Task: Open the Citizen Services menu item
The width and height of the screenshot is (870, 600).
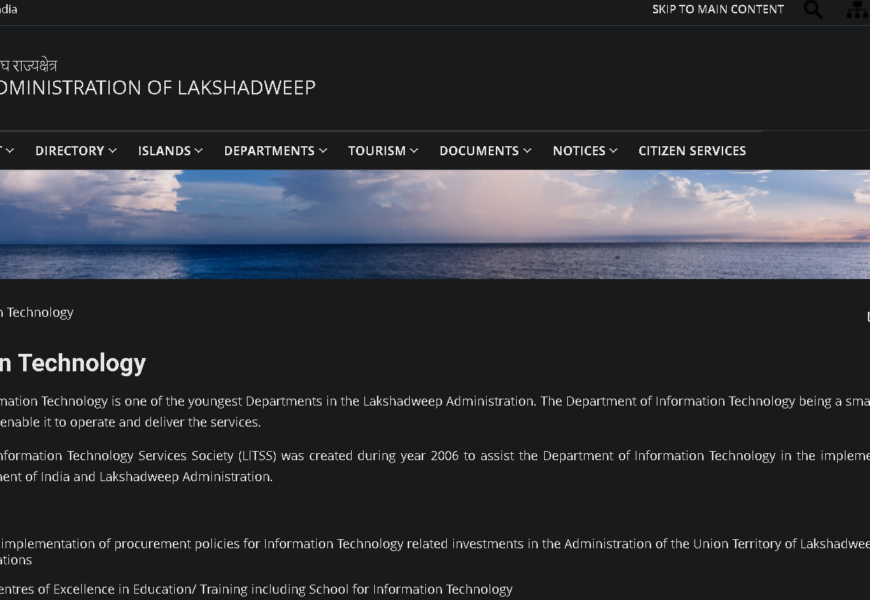Action: 691,151
